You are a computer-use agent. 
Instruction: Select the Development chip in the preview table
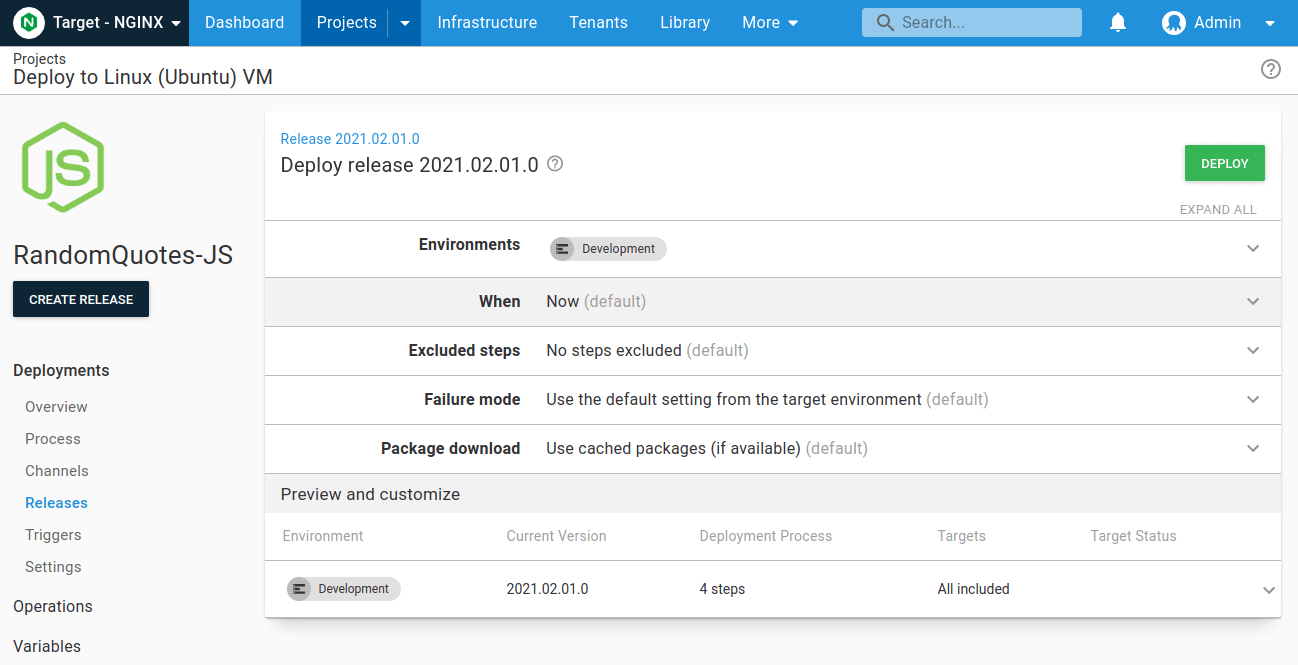click(x=343, y=589)
